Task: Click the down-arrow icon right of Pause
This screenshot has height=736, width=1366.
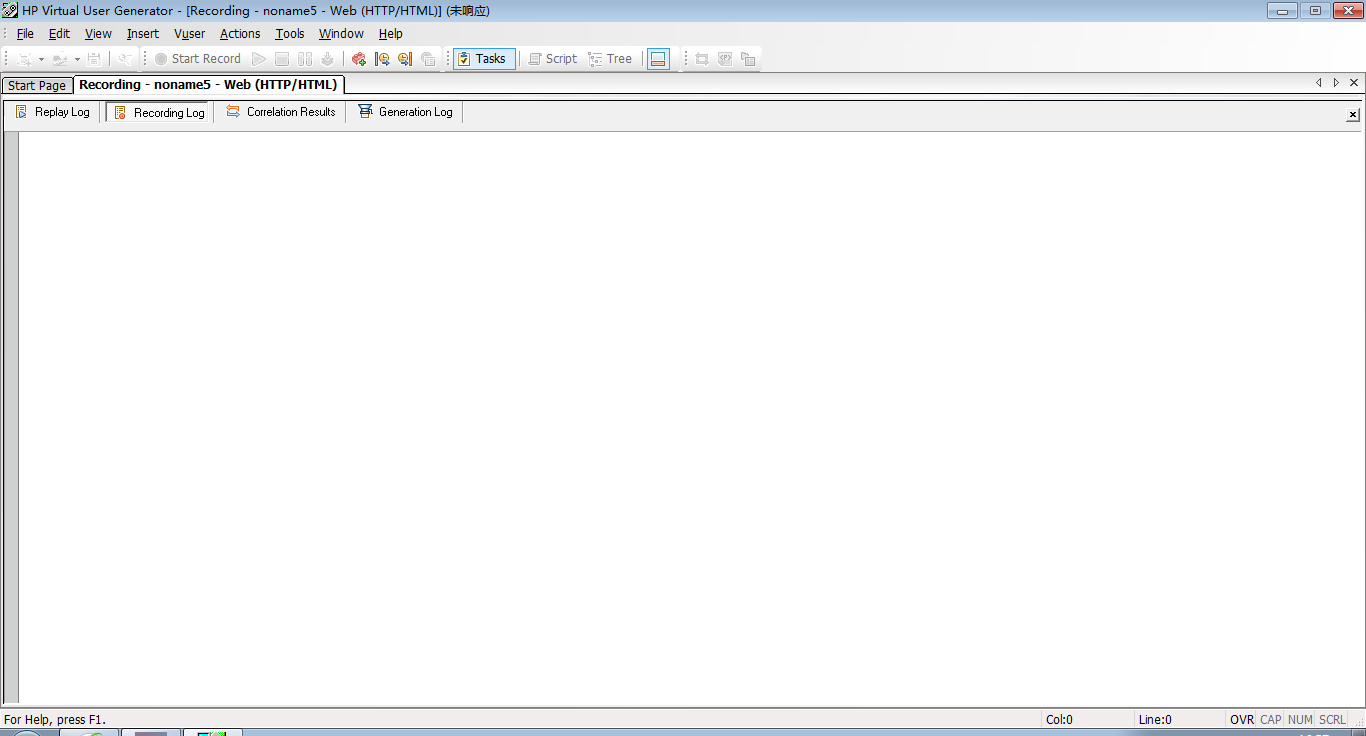Action: (327, 59)
